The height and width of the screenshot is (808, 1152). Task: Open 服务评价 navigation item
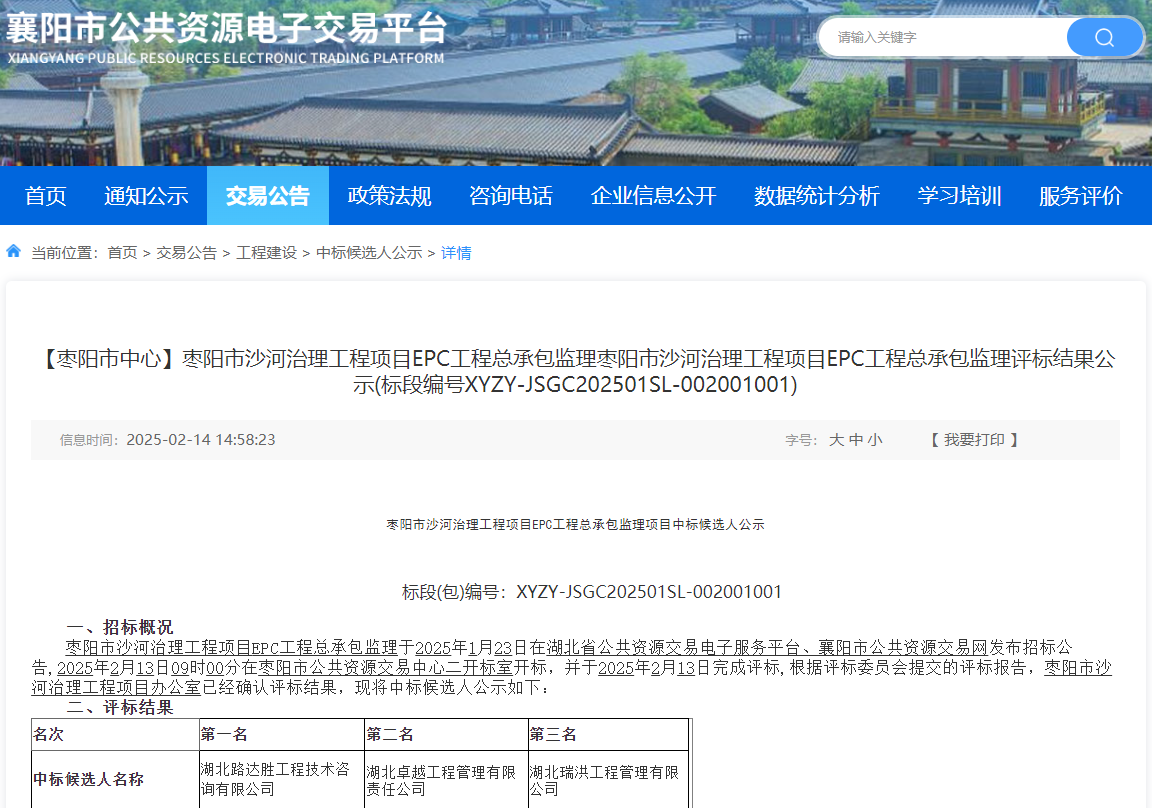[x=1080, y=196]
